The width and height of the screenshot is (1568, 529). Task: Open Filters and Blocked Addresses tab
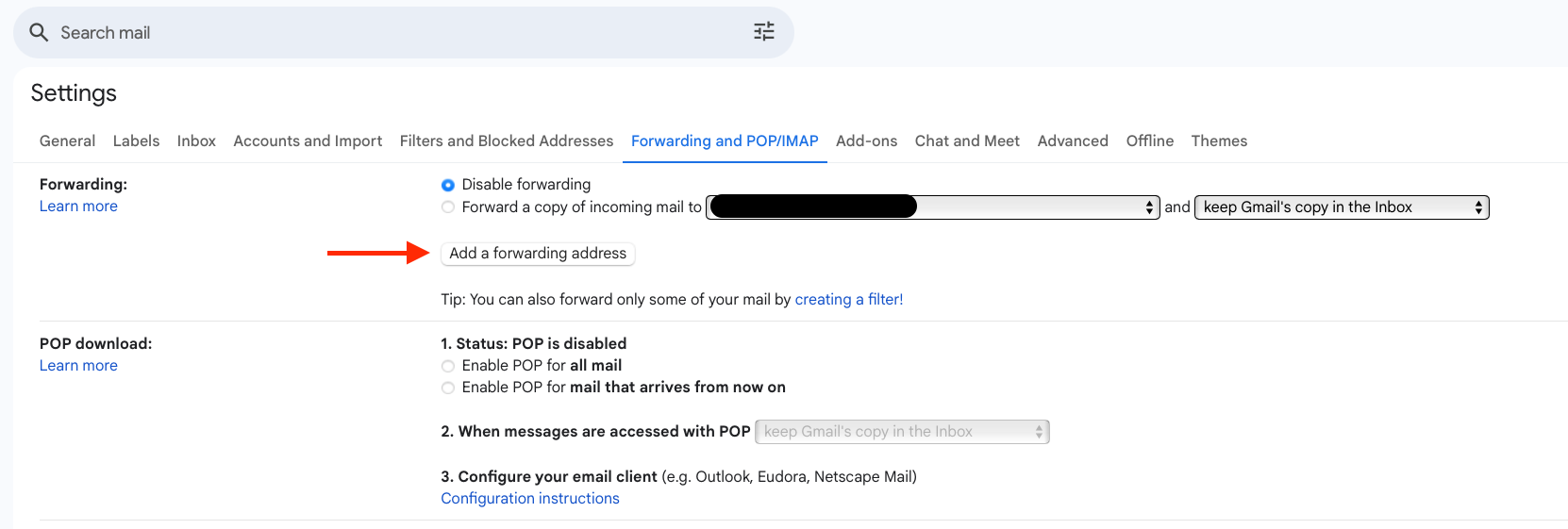pyautogui.click(x=506, y=141)
